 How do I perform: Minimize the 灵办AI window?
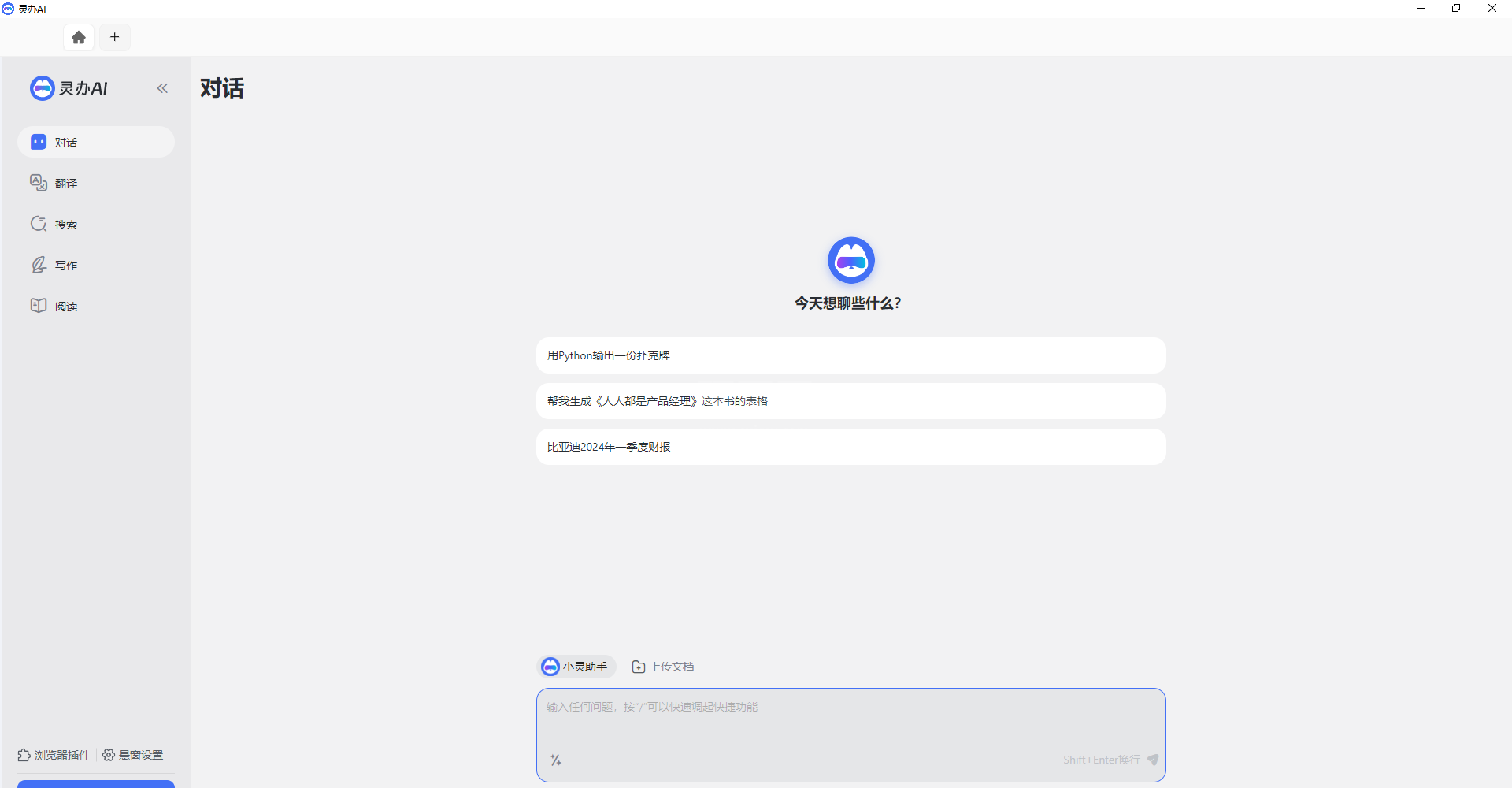pos(1421,9)
